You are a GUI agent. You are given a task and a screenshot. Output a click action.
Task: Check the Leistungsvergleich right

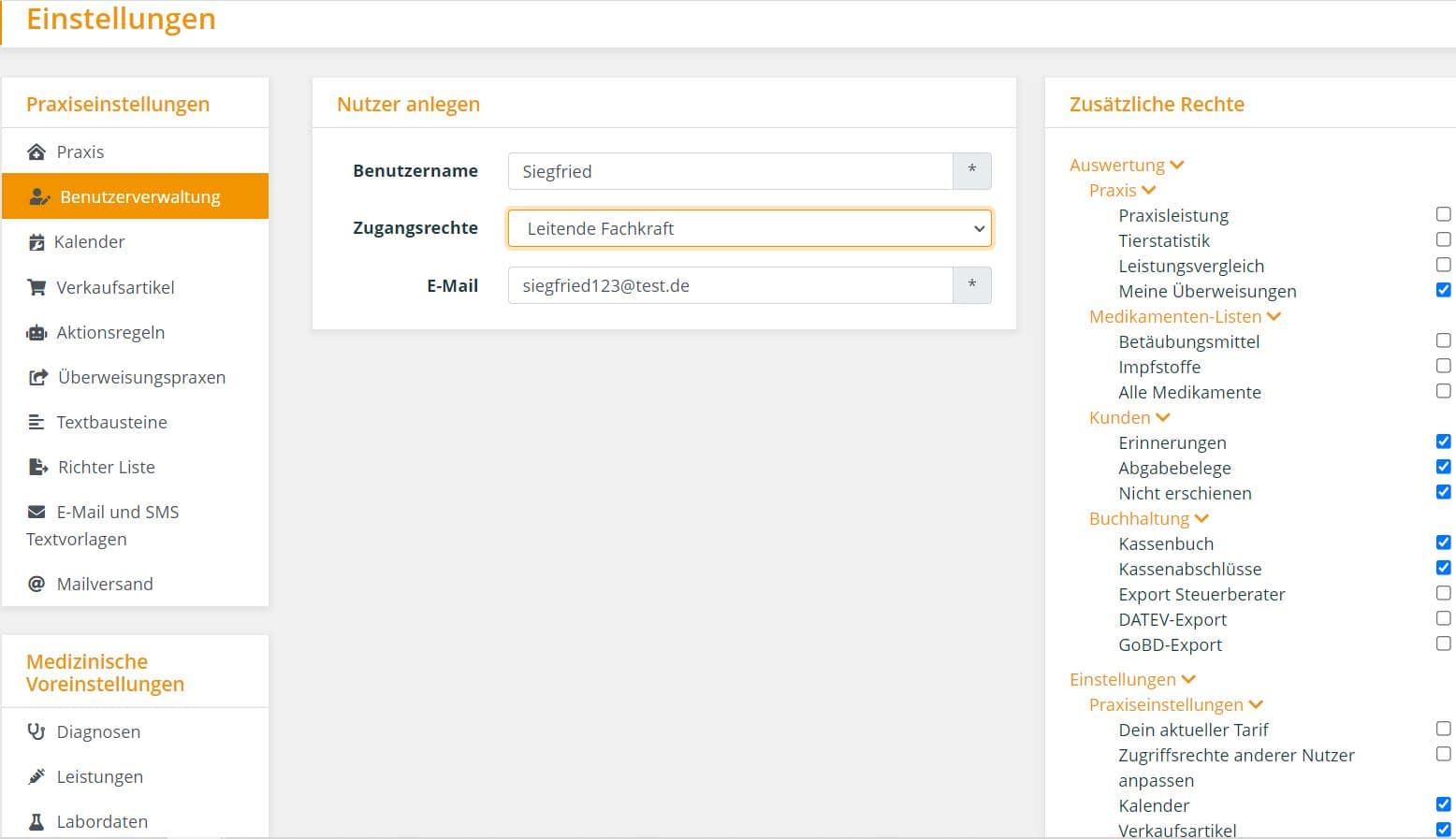(x=1444, y=265)
